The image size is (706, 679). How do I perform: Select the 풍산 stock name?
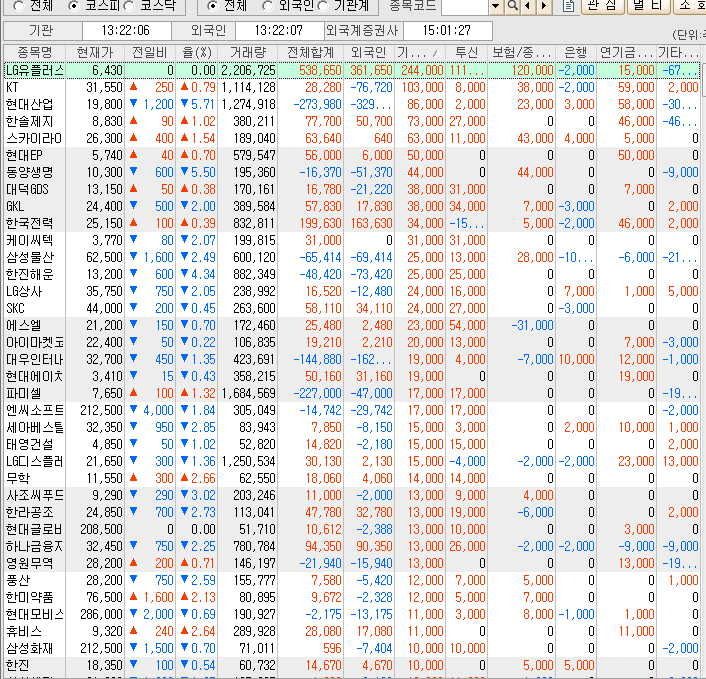18,581
